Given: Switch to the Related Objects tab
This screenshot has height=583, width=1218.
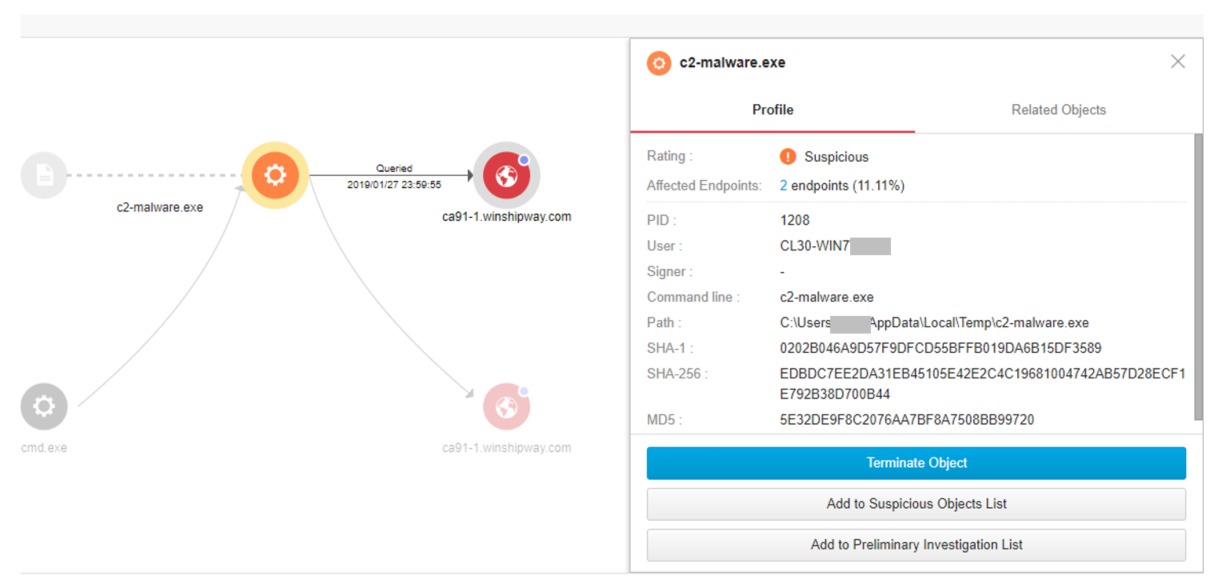Looking at the screenshot, I should [x=1058, y=110].
